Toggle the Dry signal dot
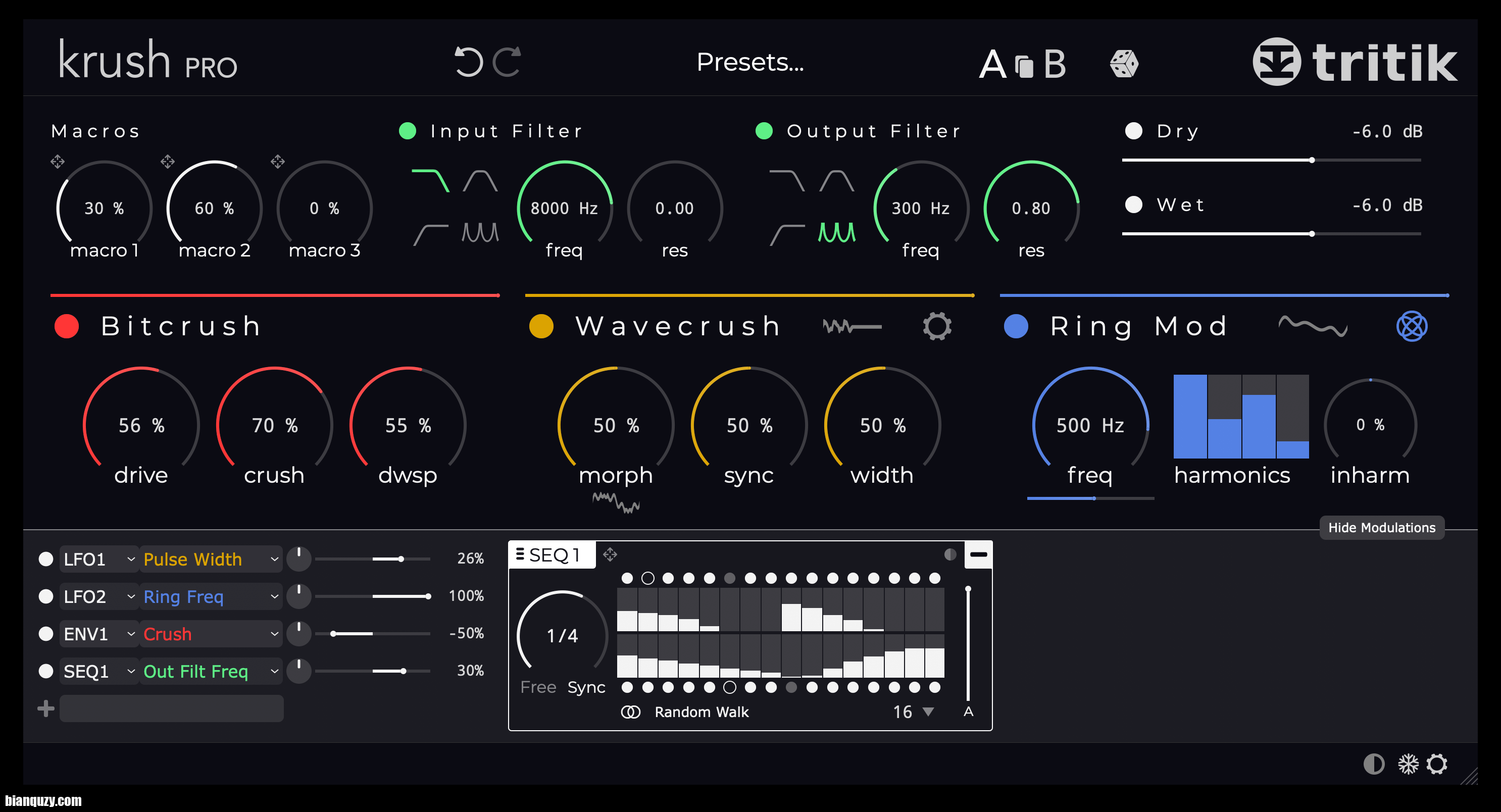Screen dimensions: 1501x812 1133,130
